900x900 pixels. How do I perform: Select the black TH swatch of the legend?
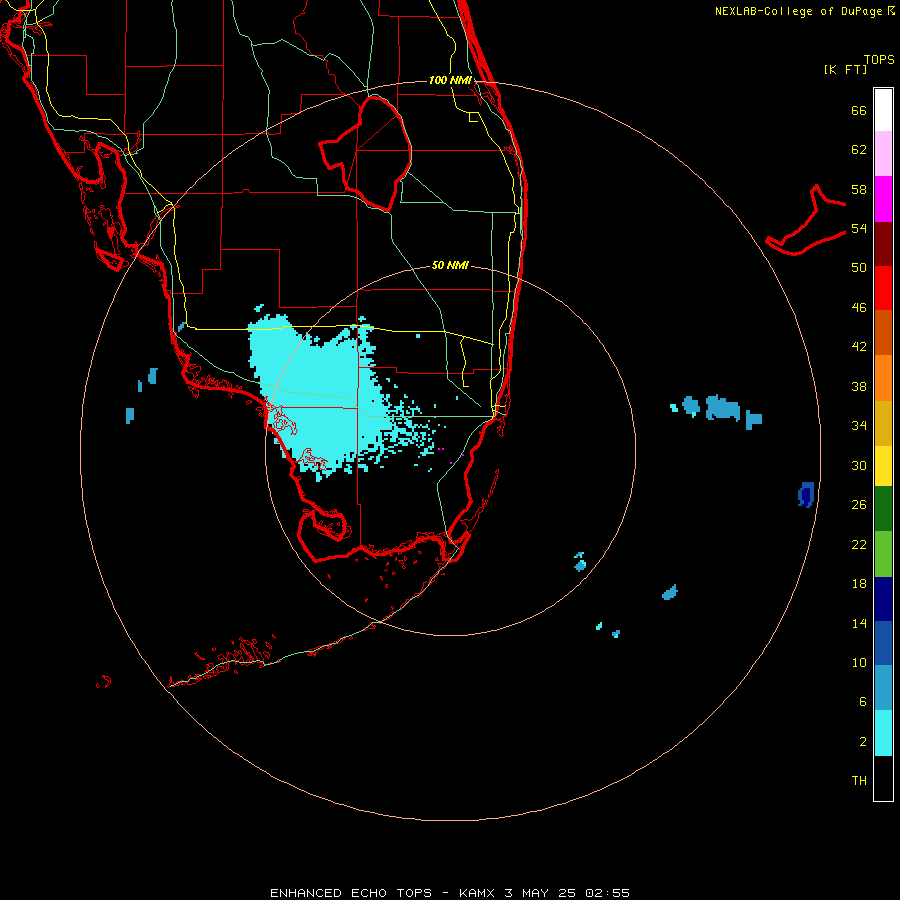[883, 778]
